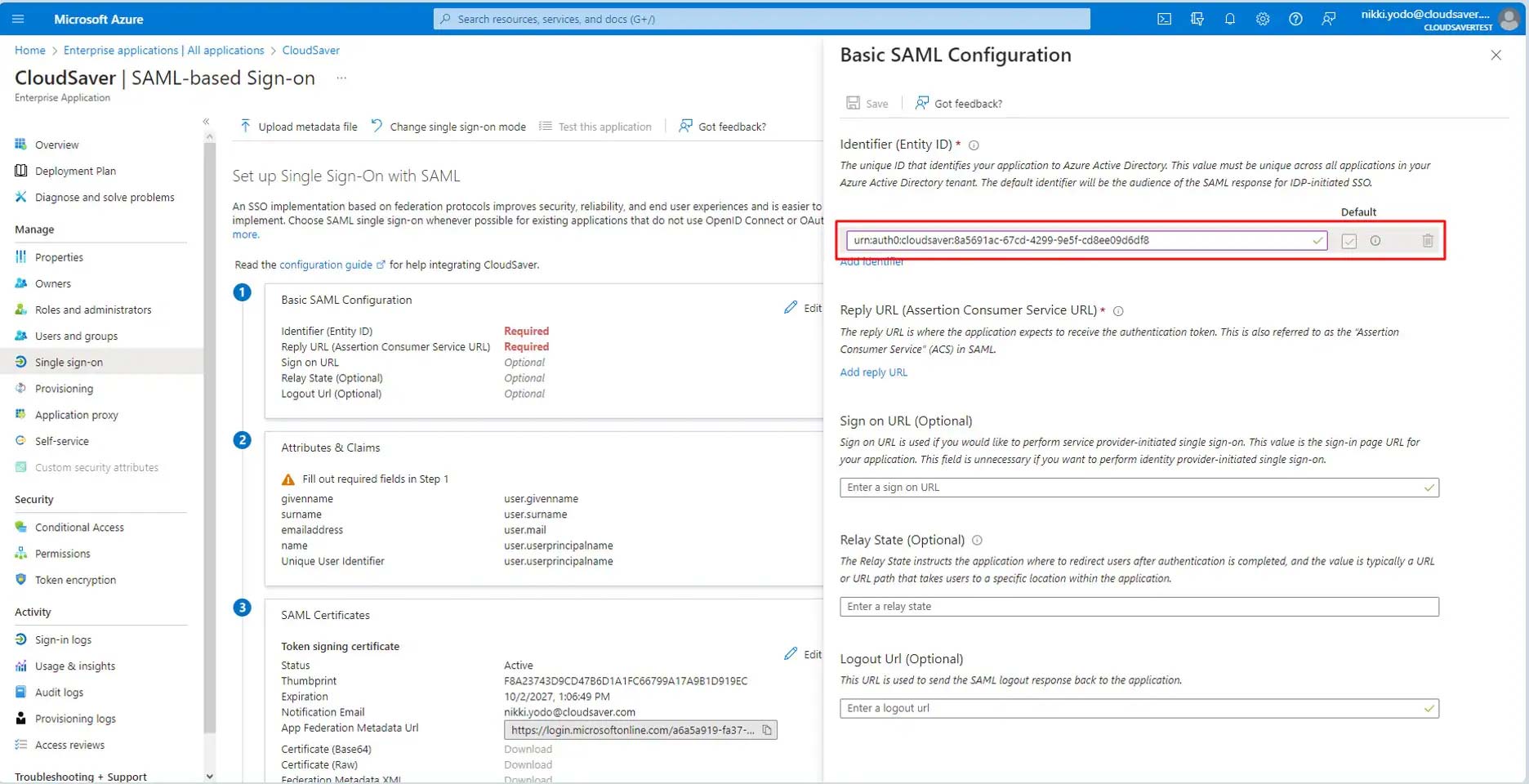Delete the identifier with the trash icon
Image resolution: width=1529 pixels, height=784 pixels.
tap(1427, 241)
